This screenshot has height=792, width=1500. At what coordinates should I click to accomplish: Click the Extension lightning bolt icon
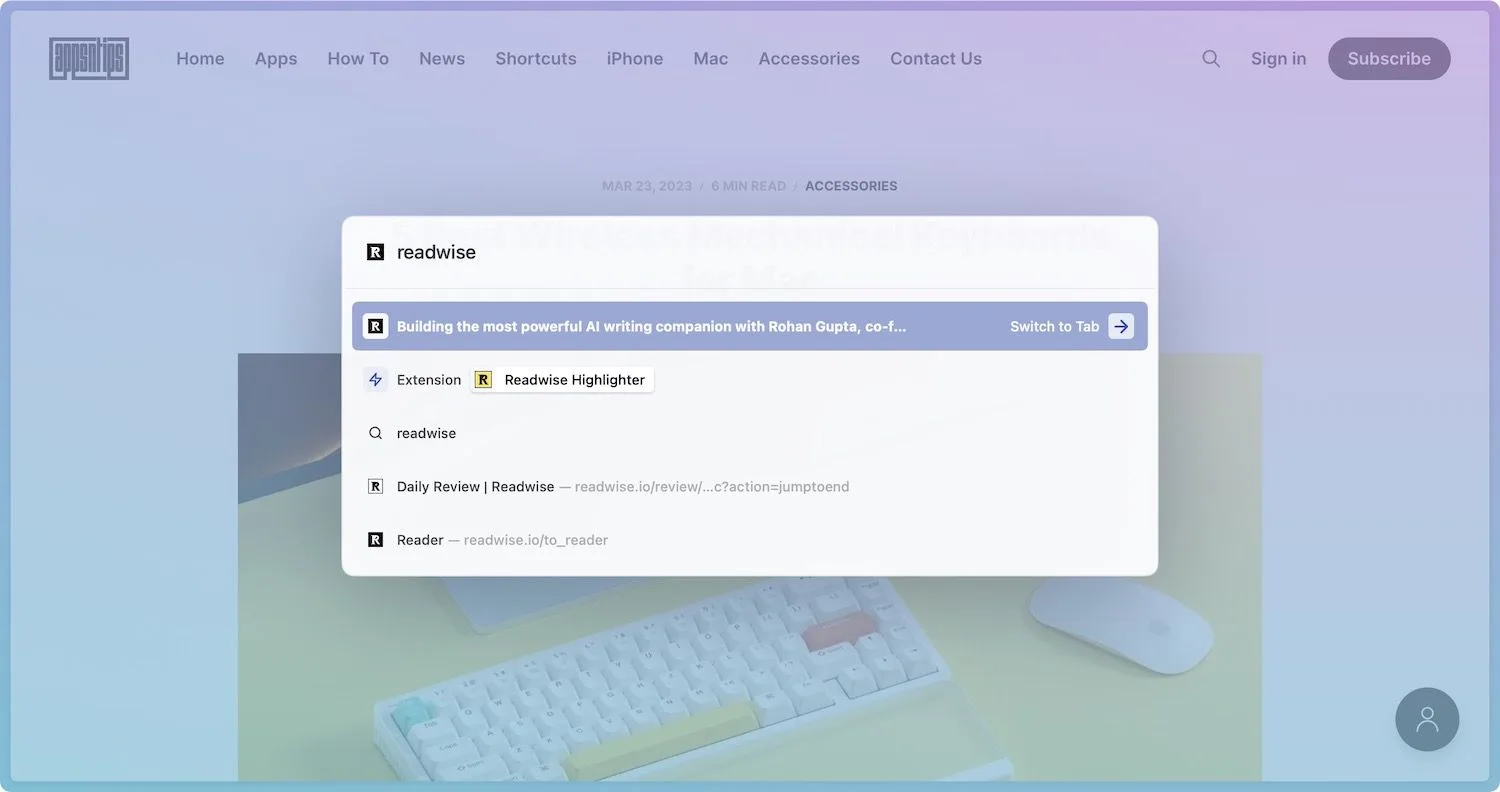point(376,380)
